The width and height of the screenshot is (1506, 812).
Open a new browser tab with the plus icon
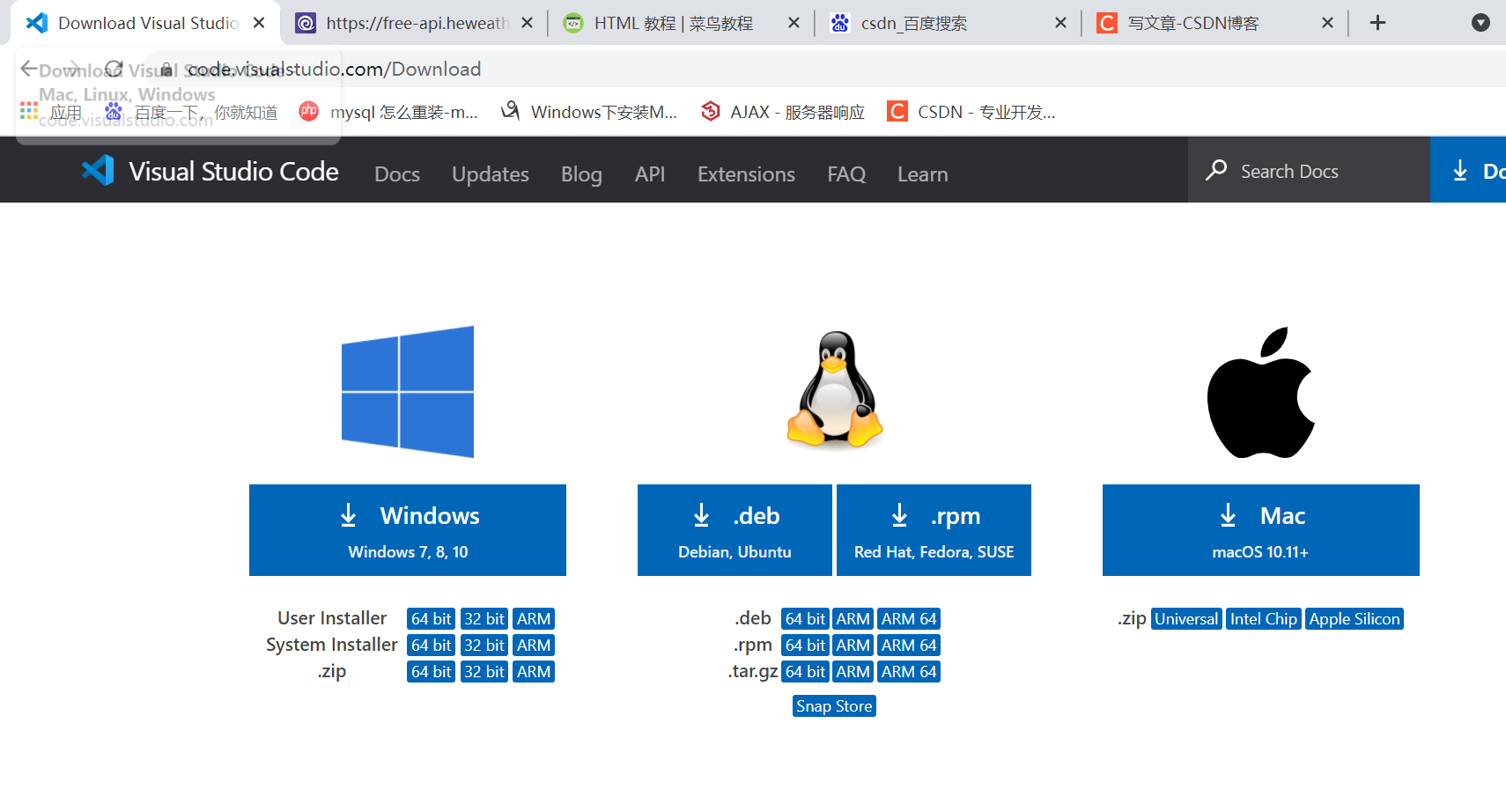click(x=1378, y=23)
